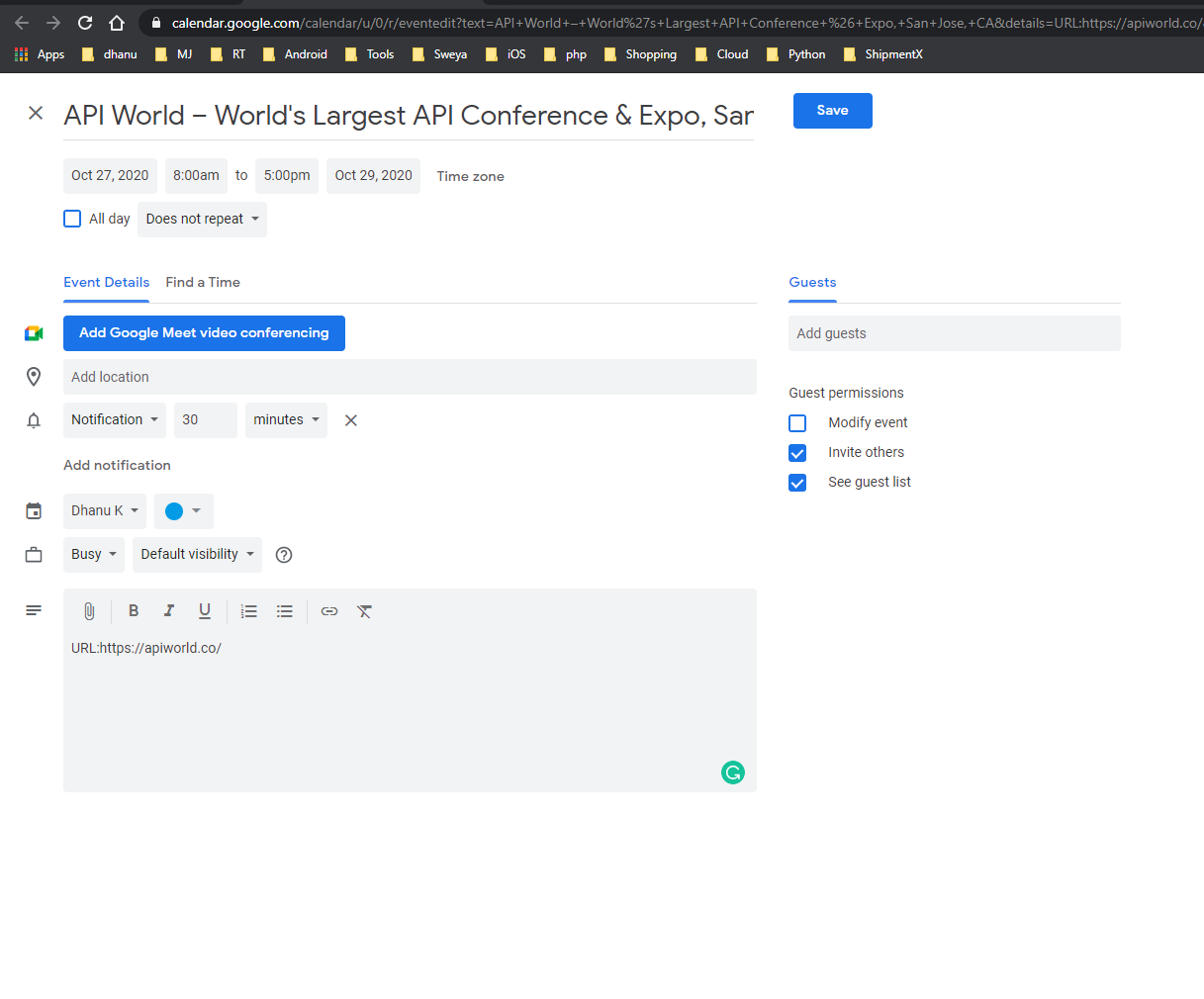Image resolution: width=1204 pixels, height=999 pixels.
Task: Open the php bookmark folder
Action: pyautogui.click(x=566, y=54)
